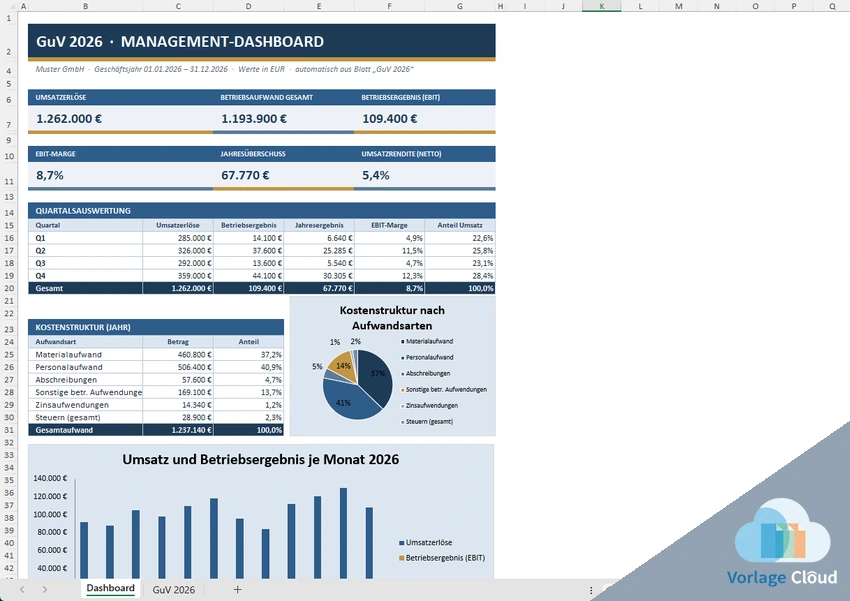Select column K header
This screenshot has height=601, width=850.
tap(602, 6)
